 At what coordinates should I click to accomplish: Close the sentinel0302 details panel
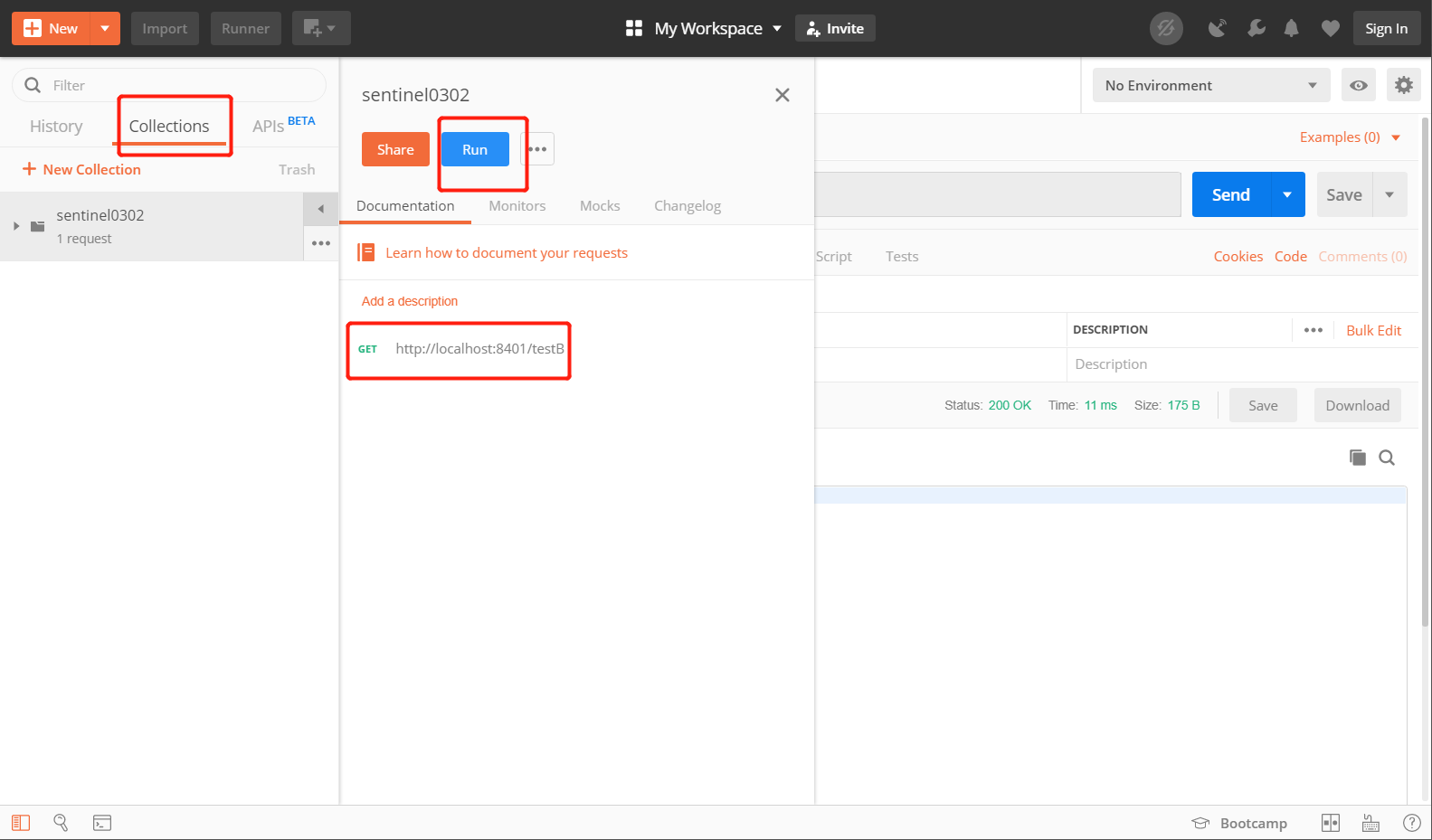tap(782, 95)
